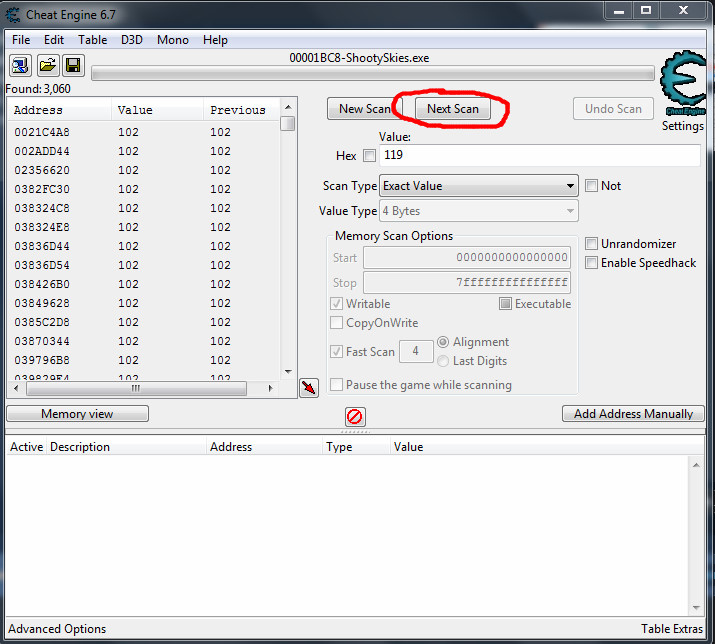
Task: Open the D3D menu
Action: pos(132,40)
